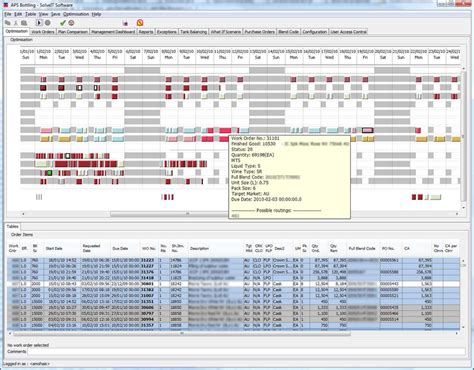Select table row with WO No. 31357

[x=233, y=325]
